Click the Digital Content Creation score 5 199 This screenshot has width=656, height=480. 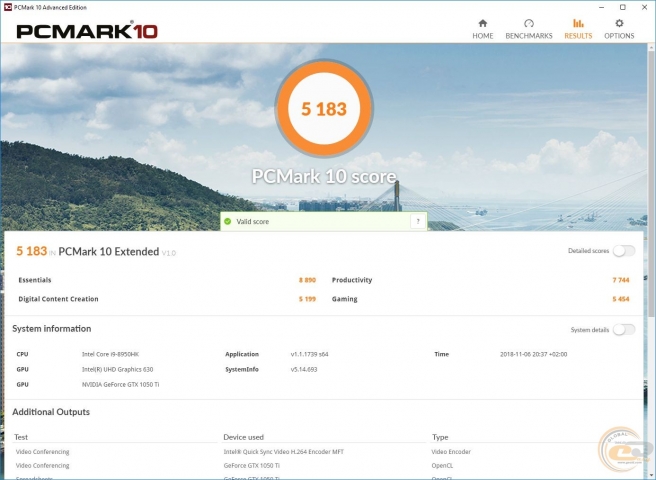(307, 299)
